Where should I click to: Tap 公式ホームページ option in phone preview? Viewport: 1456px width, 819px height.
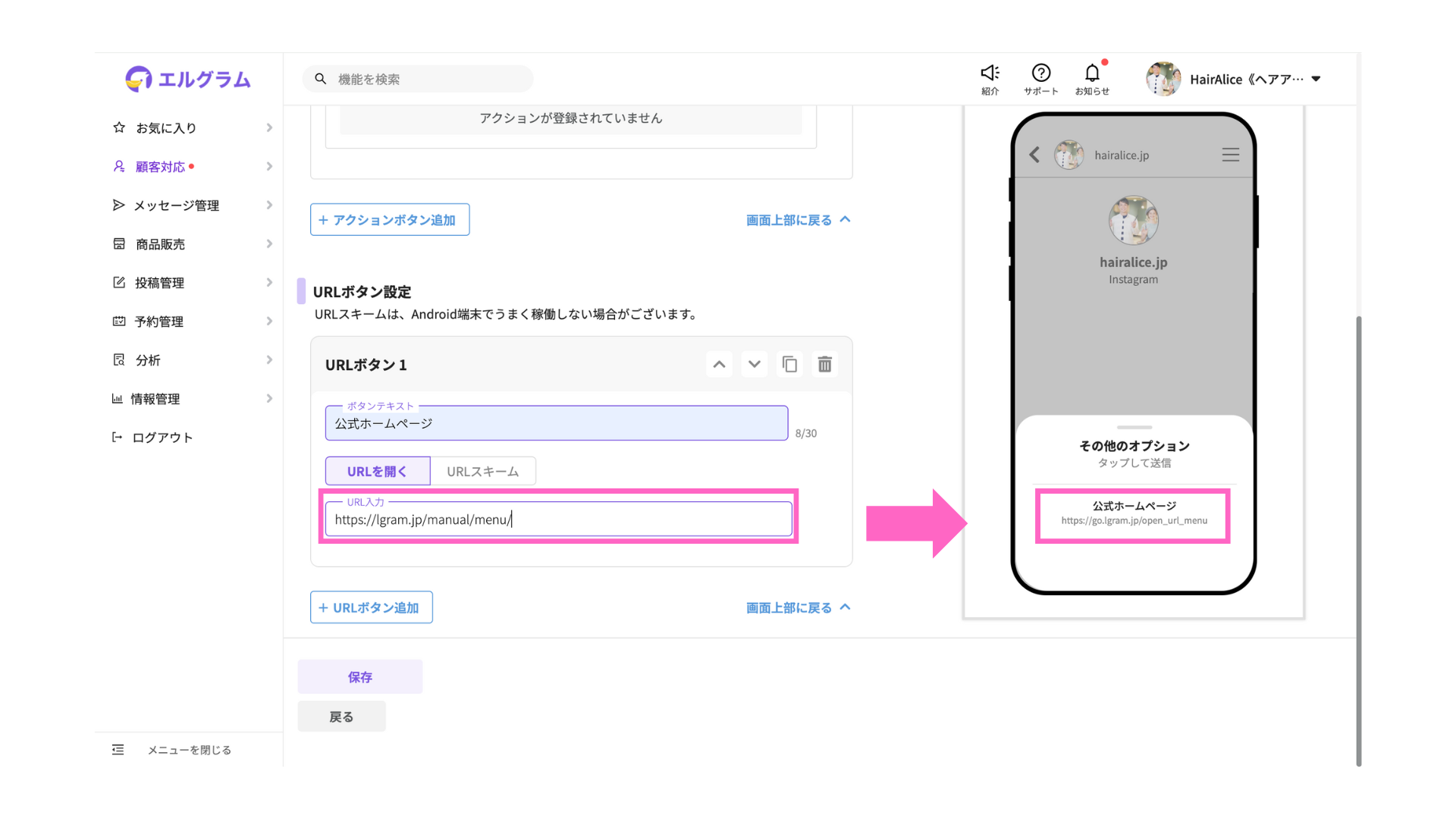tap(1134, 513)
